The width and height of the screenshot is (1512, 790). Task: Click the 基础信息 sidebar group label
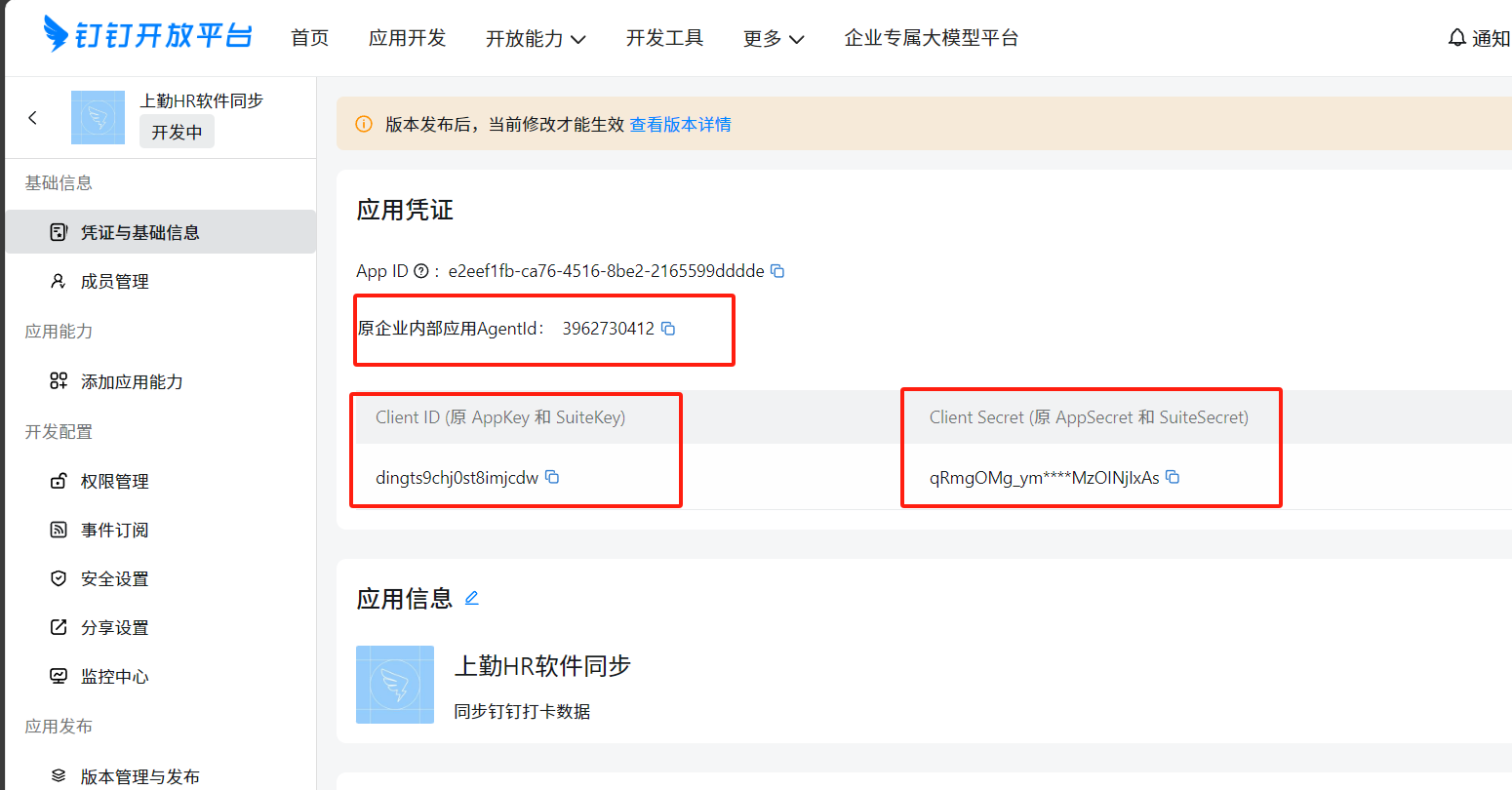tap(59, 182)
